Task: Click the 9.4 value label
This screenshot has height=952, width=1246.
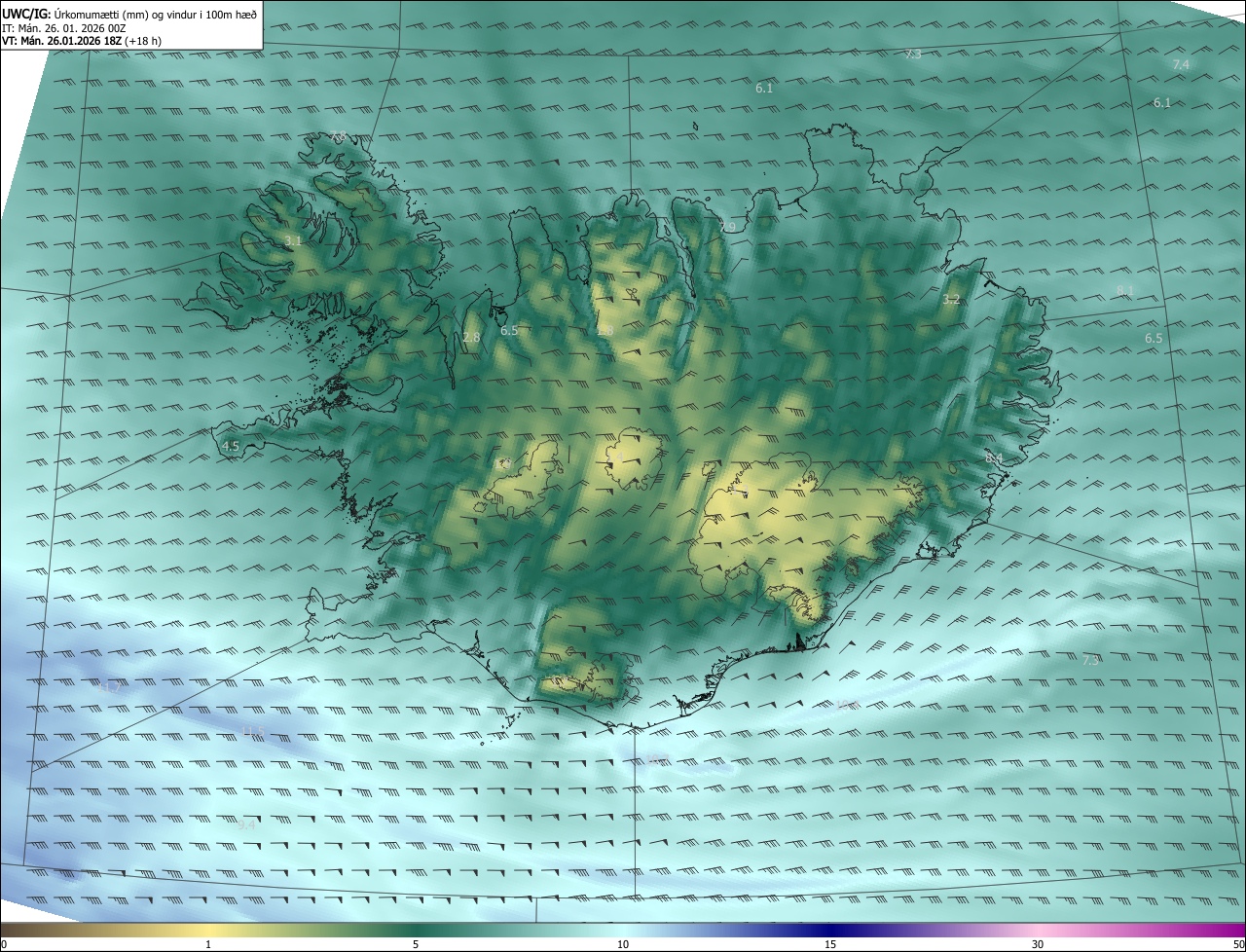Action: (246, 824)
